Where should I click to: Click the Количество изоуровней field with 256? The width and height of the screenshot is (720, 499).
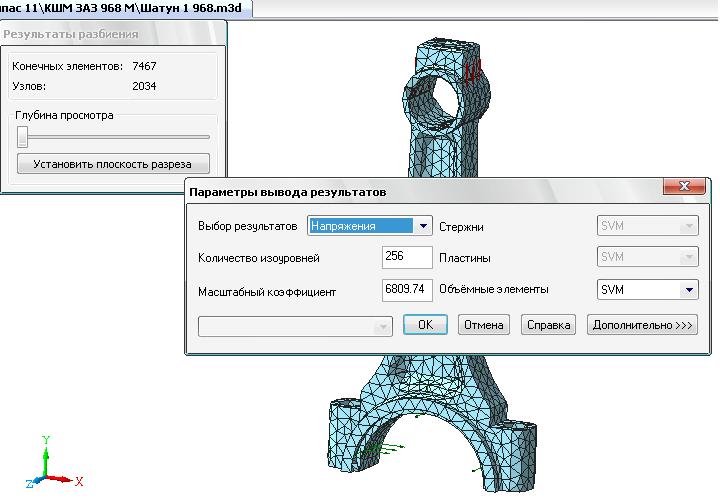pos(407,257)
